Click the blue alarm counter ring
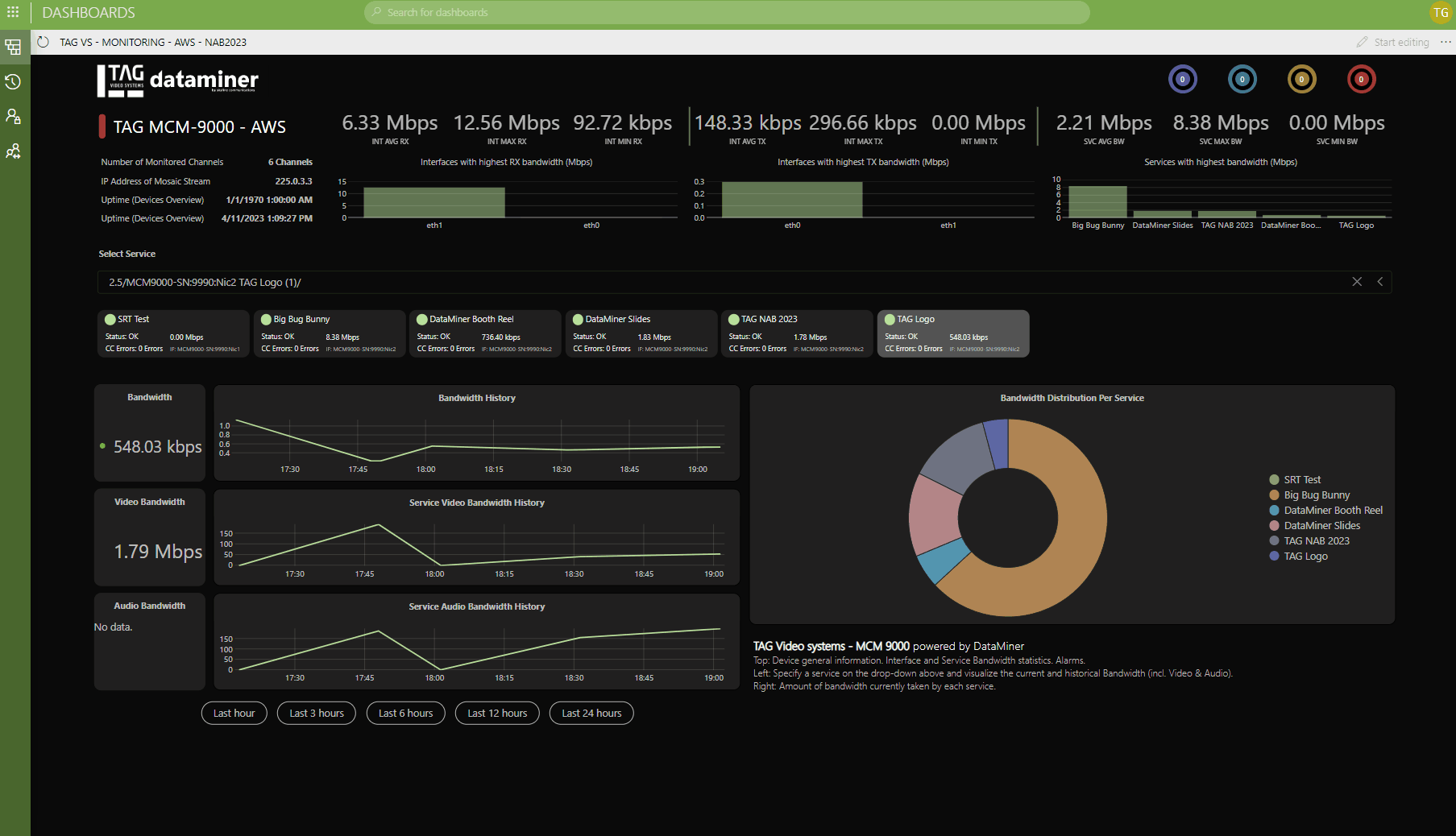 1242,79
